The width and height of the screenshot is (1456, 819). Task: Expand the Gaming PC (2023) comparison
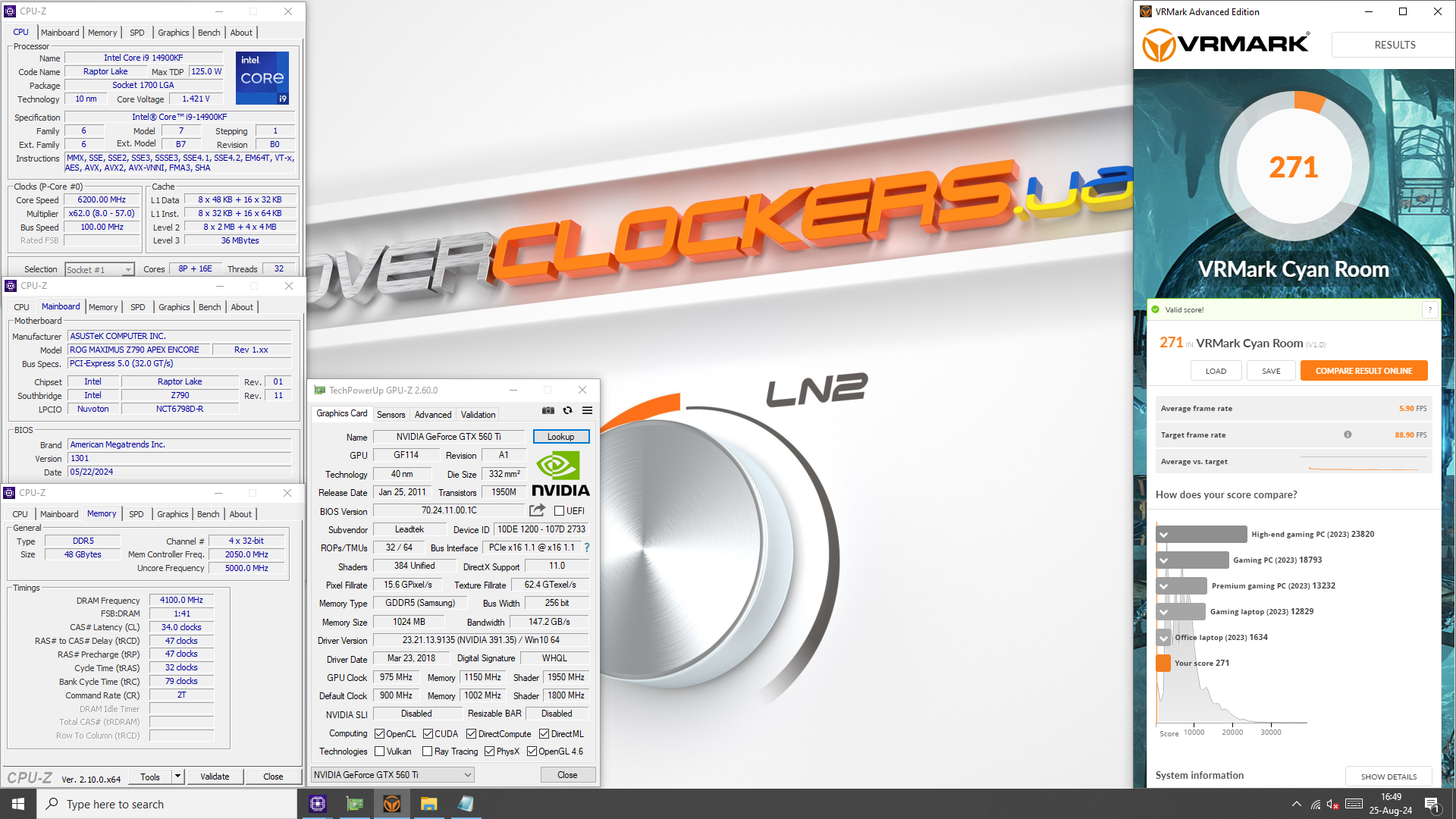(x=1163, y=560)
